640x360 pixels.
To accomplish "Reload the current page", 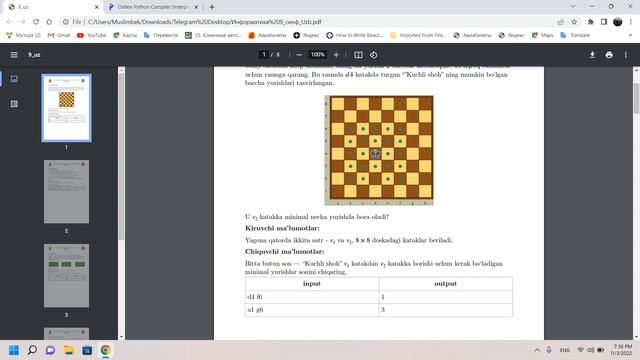I will pos(36,22).
